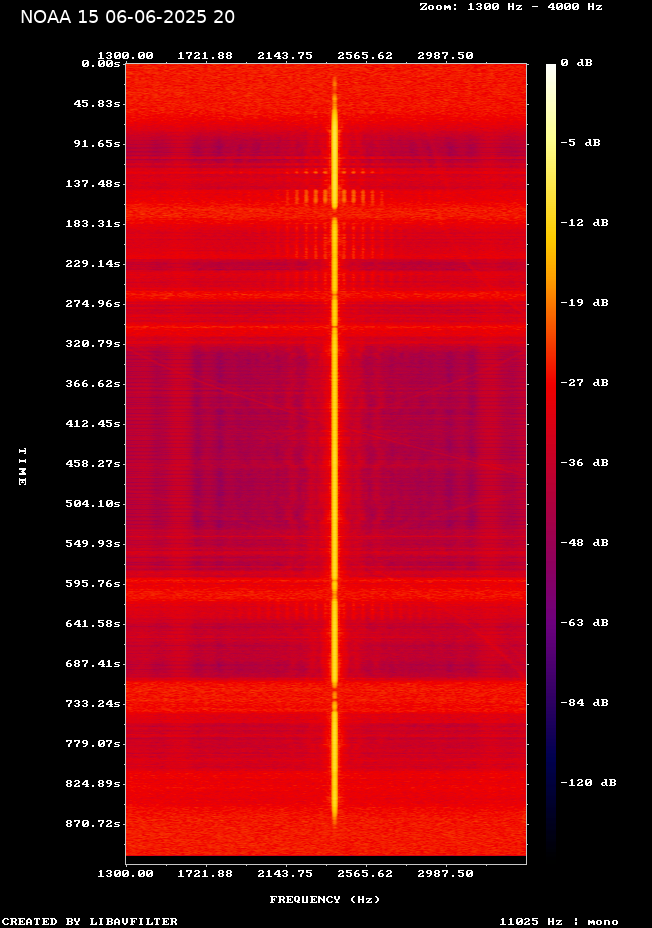Click the "687.41s" time label
Screen dimensions: 652x928
(93, 663)
